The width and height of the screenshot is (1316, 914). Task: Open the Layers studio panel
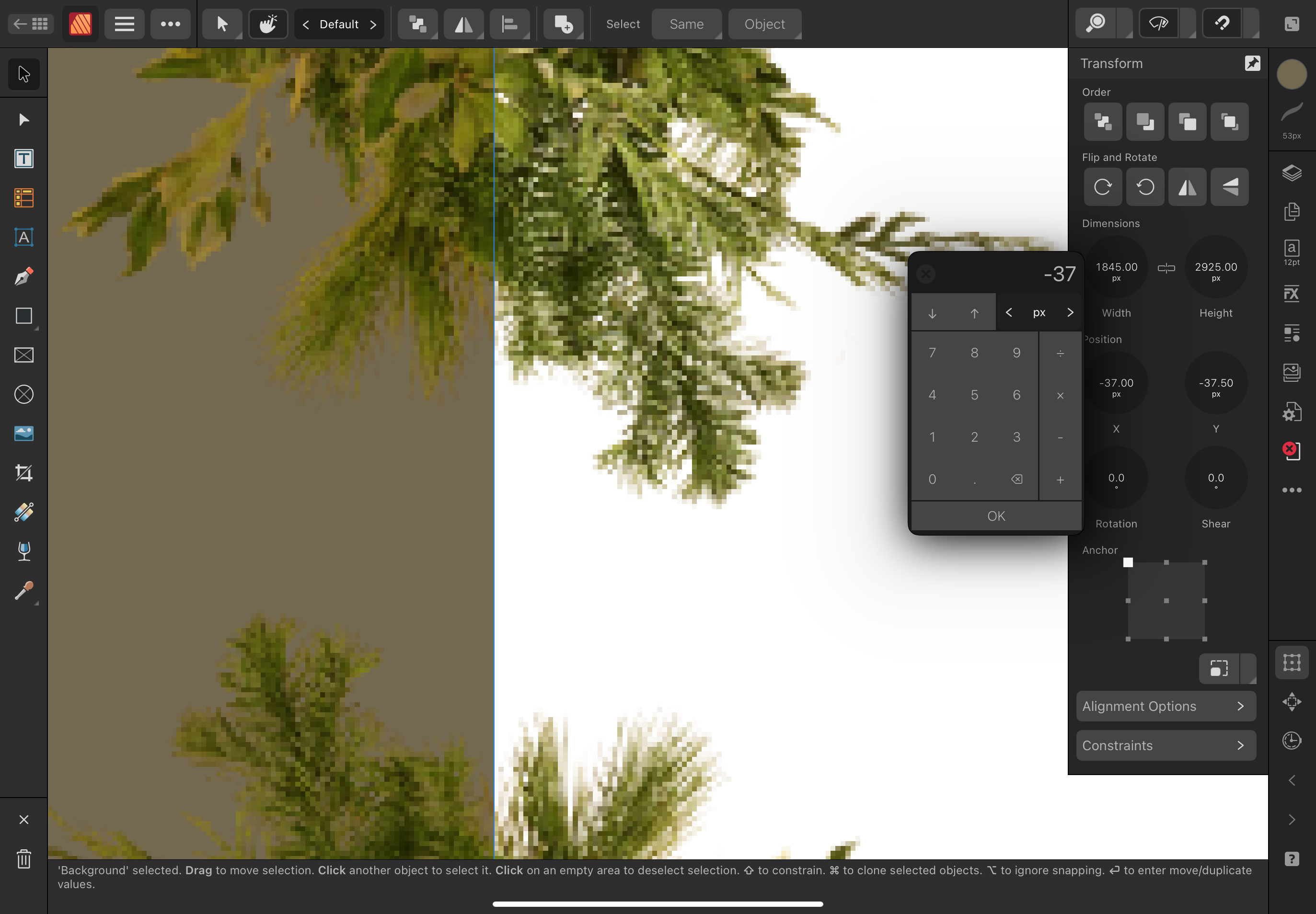click(1292, 172)
